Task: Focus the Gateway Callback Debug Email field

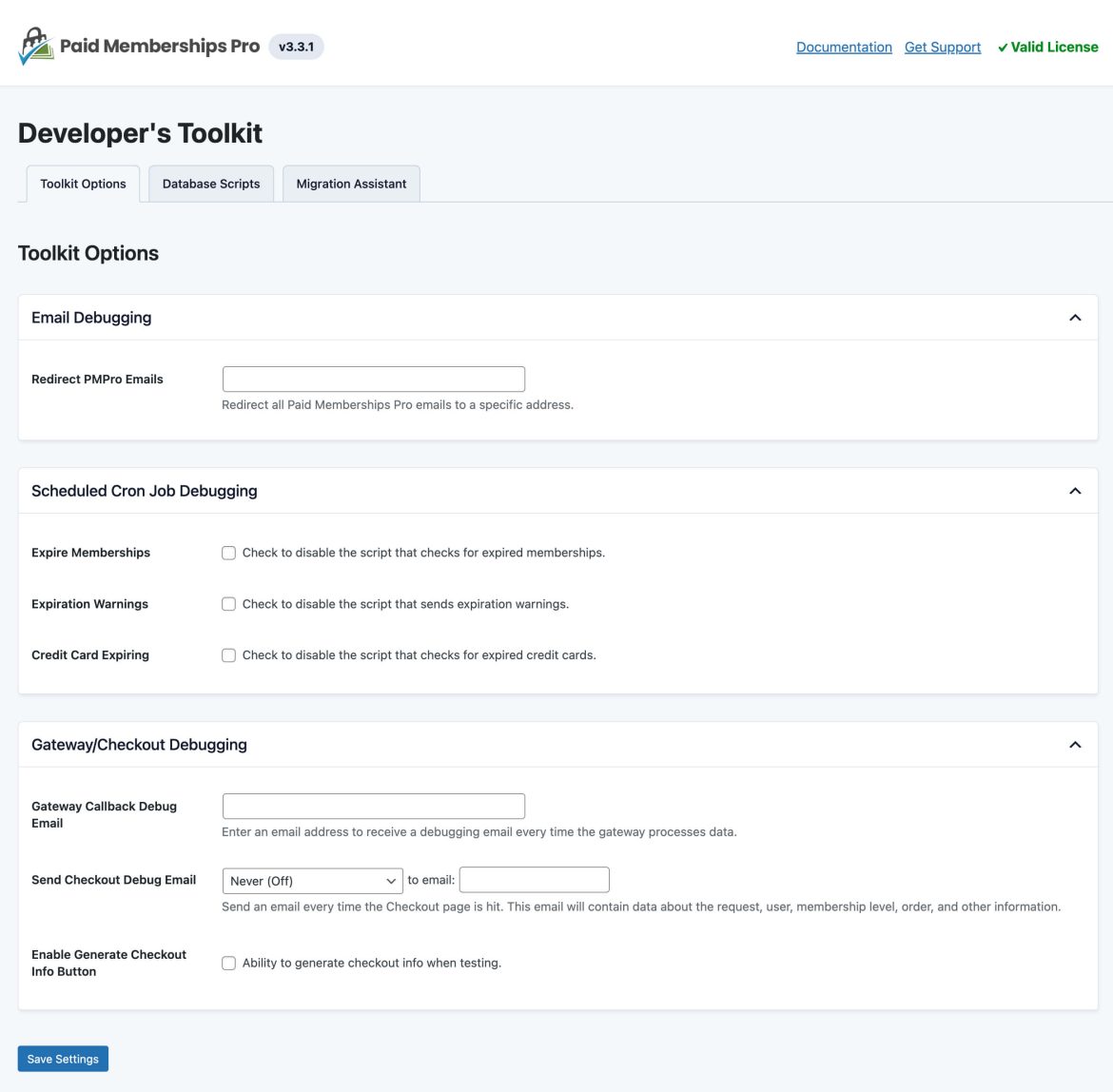Action: click(373, 806)
